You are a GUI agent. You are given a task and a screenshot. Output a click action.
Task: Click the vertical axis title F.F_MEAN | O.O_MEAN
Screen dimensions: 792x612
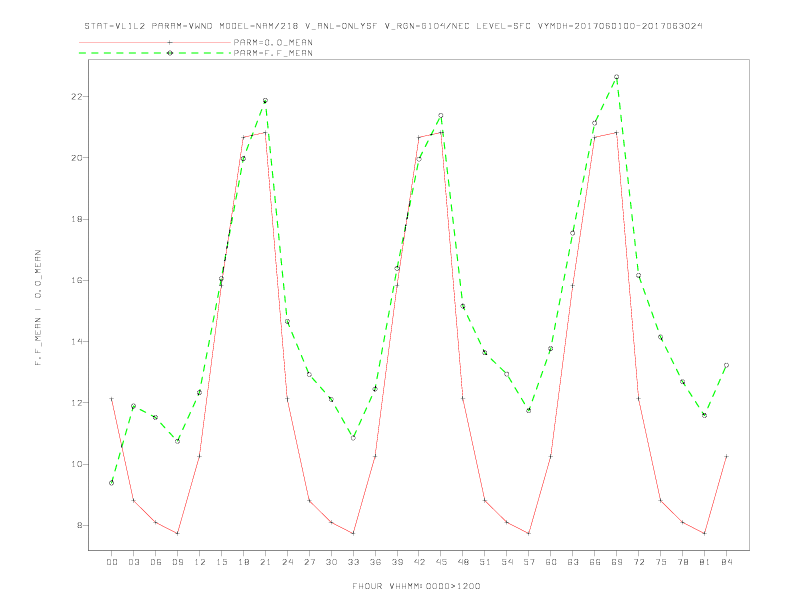[38, 308]
